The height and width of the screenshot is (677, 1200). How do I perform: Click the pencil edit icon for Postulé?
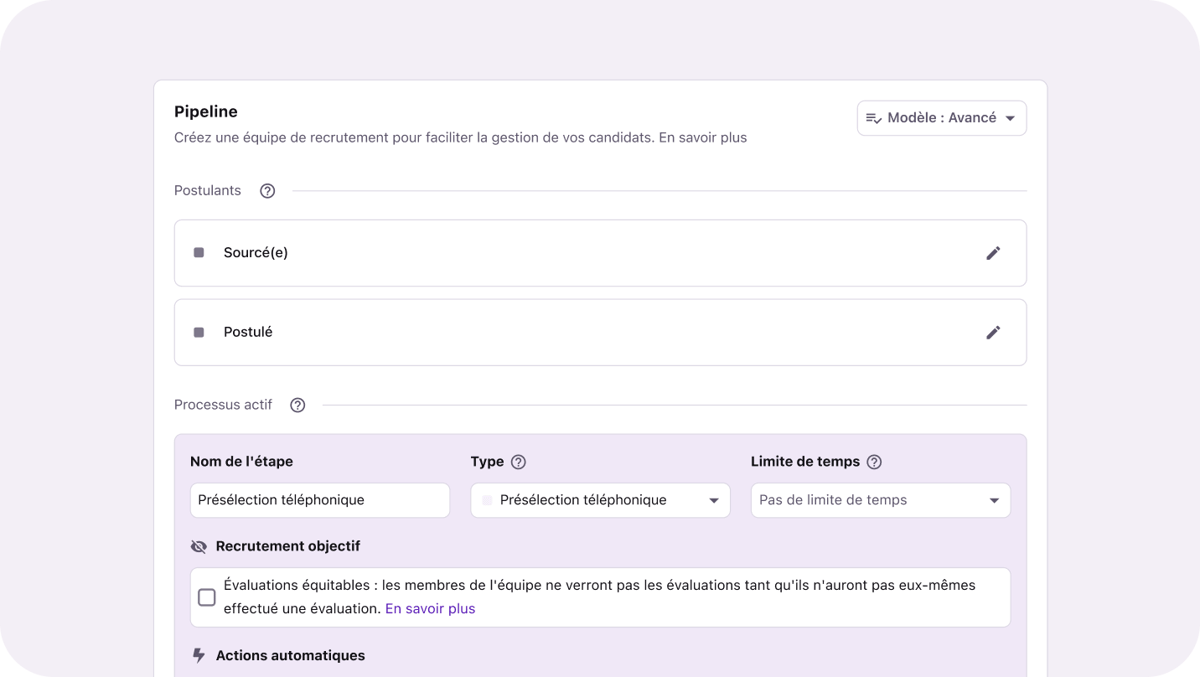(993, 332)
